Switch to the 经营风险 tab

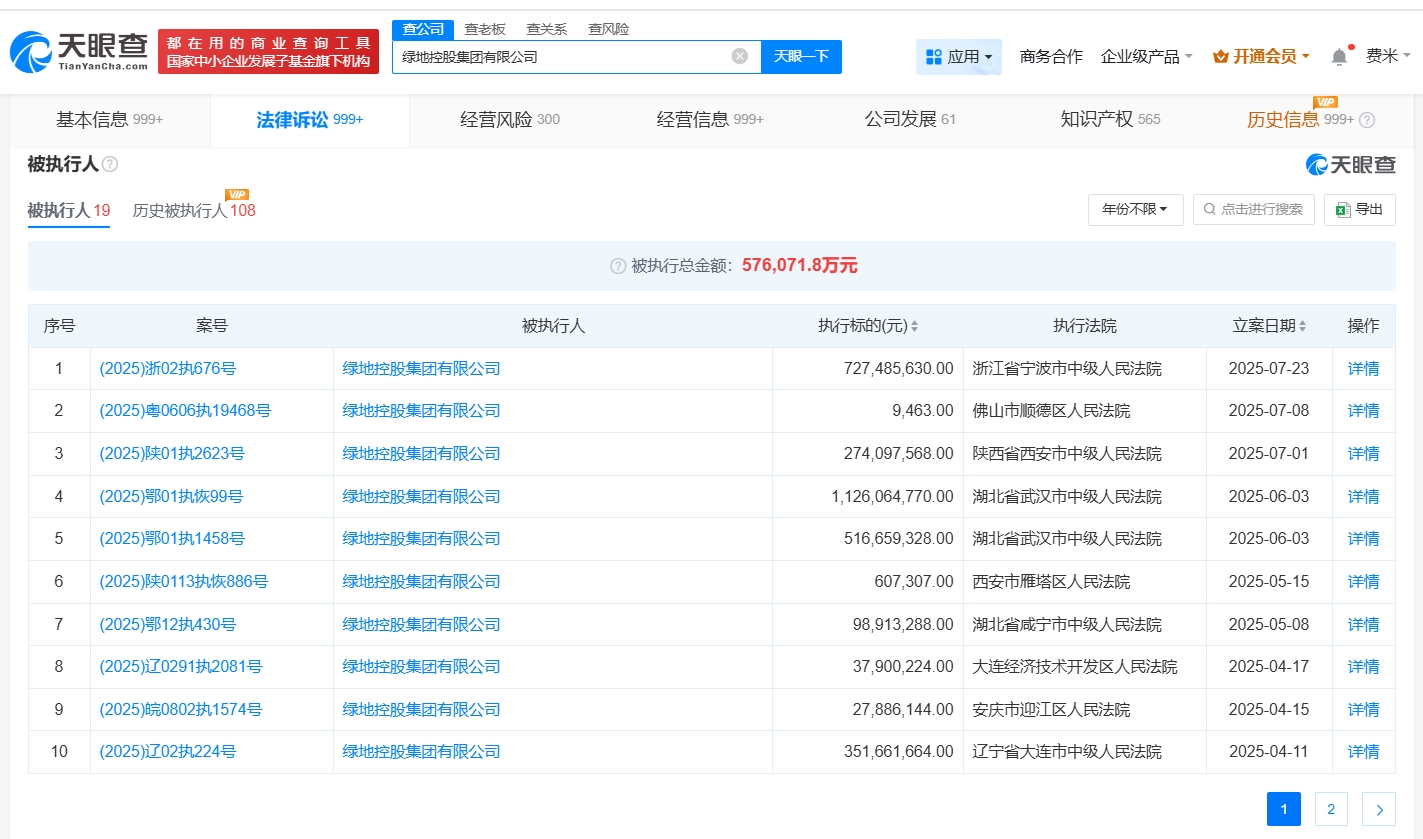pos(510,120)
